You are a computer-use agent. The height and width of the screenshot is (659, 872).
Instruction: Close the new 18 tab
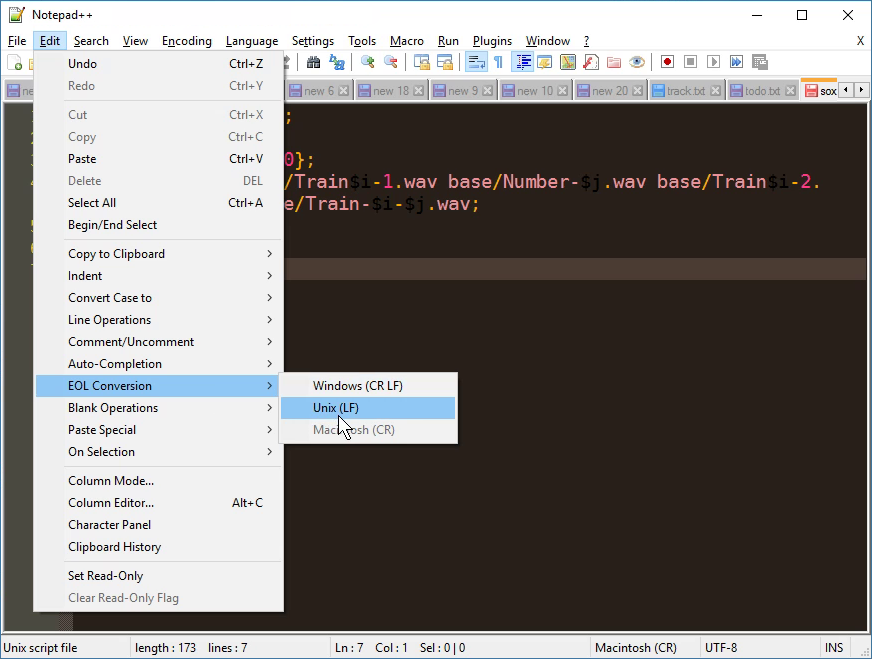(x=419, y=91)
